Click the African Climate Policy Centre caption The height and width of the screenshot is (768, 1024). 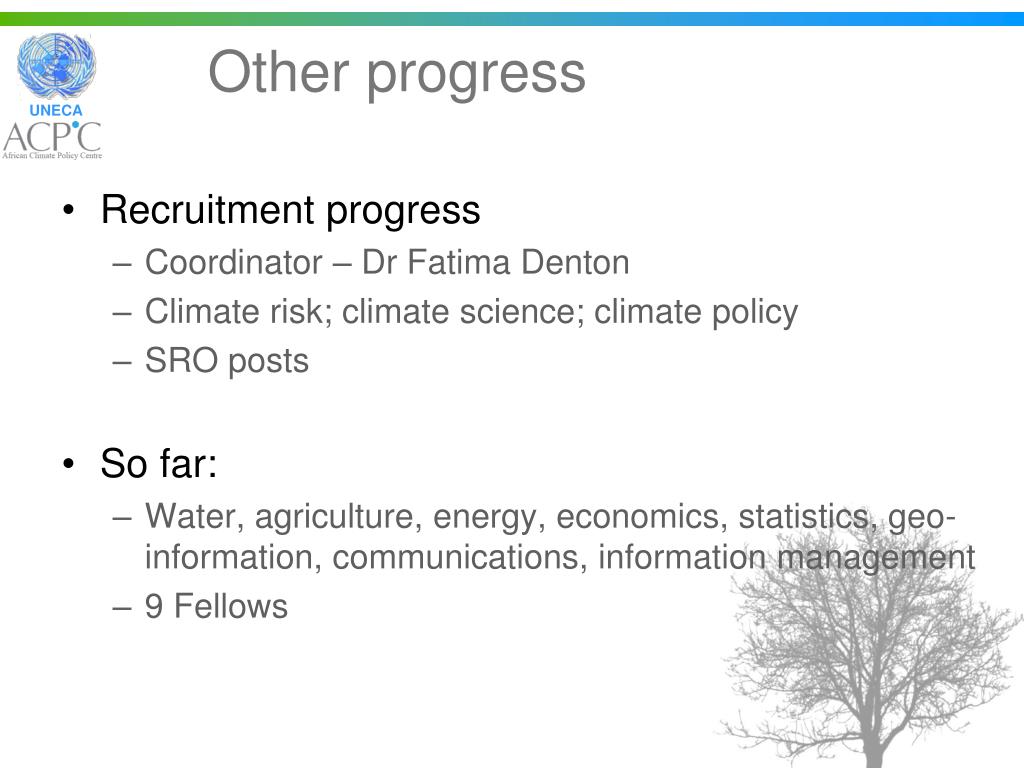point(52,155)
